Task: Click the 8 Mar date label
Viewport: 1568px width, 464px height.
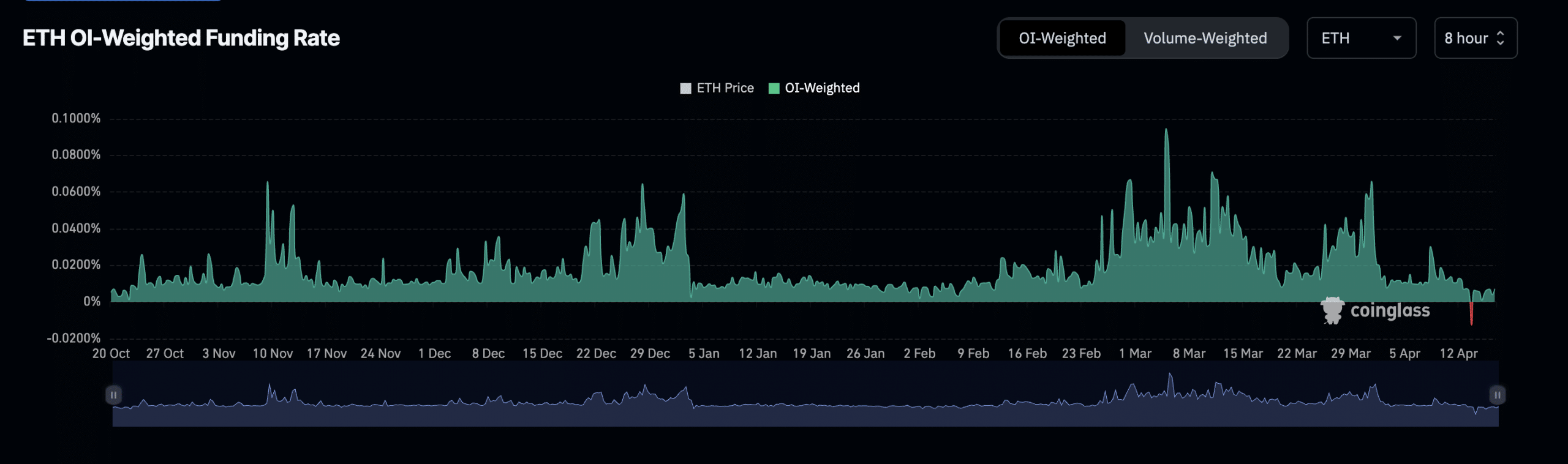Action: 1189,354
